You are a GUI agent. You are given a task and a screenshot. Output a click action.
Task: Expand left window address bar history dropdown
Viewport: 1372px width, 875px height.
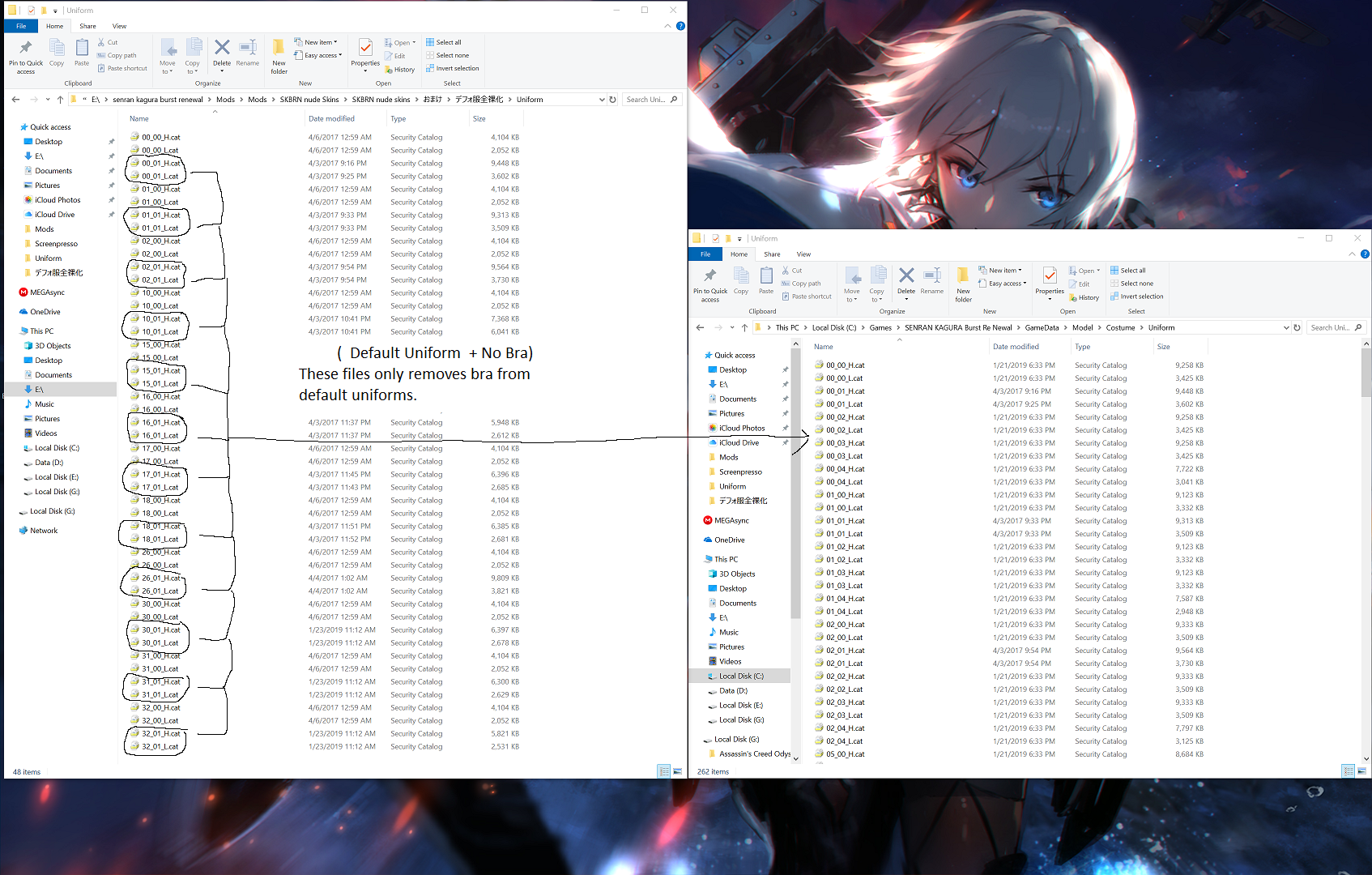[x=602, y=100]
